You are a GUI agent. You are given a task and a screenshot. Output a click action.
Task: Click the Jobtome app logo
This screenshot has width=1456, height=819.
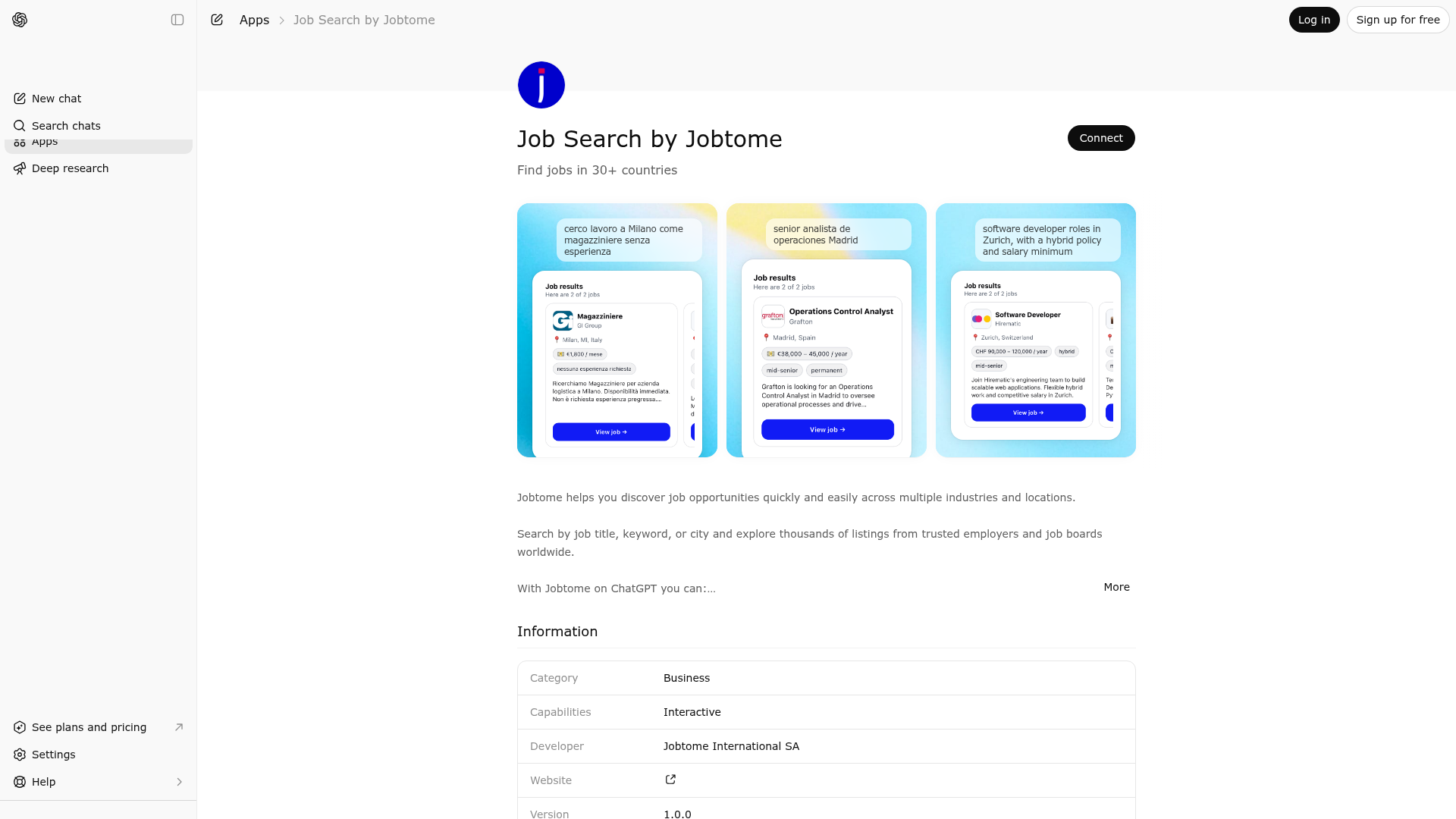point(541,85)
